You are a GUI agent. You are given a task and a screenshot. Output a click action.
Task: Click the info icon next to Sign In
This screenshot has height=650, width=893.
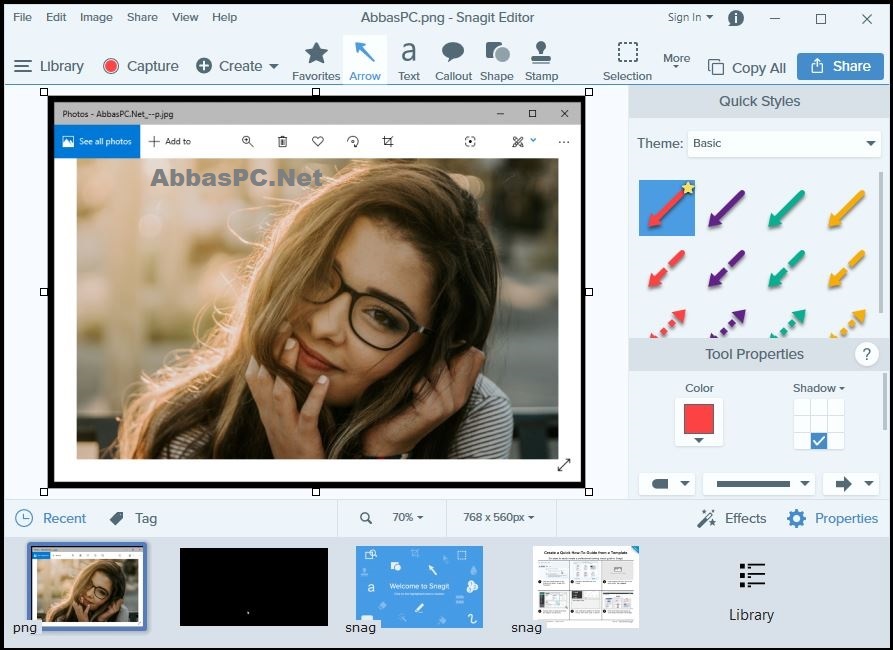tap(736, 18)
